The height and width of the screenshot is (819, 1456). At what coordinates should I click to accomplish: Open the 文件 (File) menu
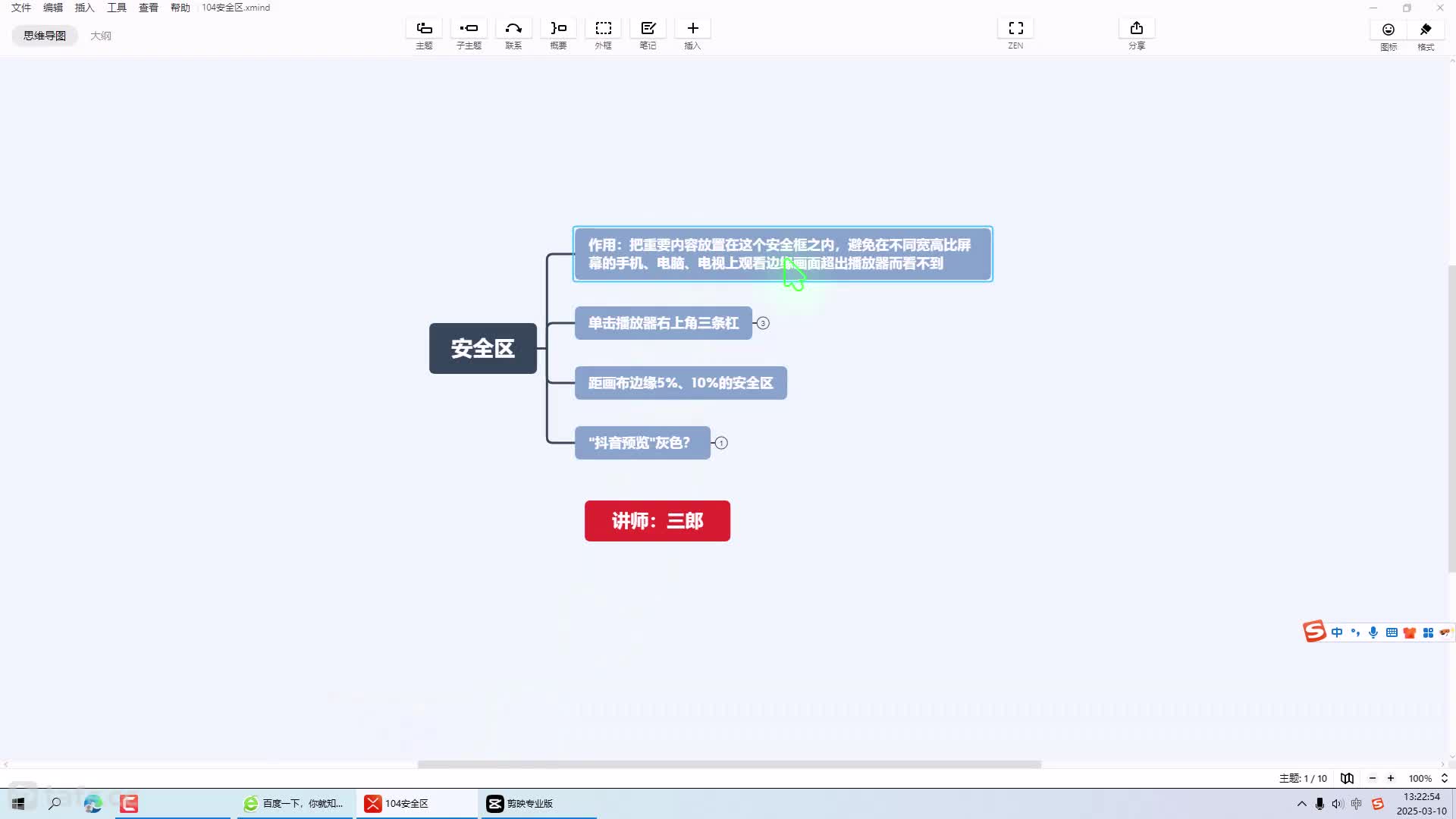(x=21, y=8)
